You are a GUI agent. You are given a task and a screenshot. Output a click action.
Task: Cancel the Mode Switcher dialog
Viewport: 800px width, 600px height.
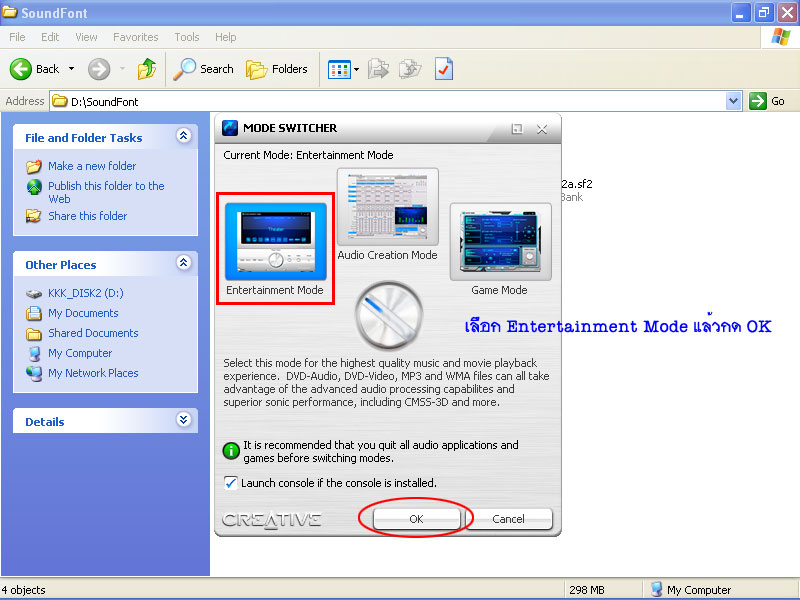(x=509, y=519)
